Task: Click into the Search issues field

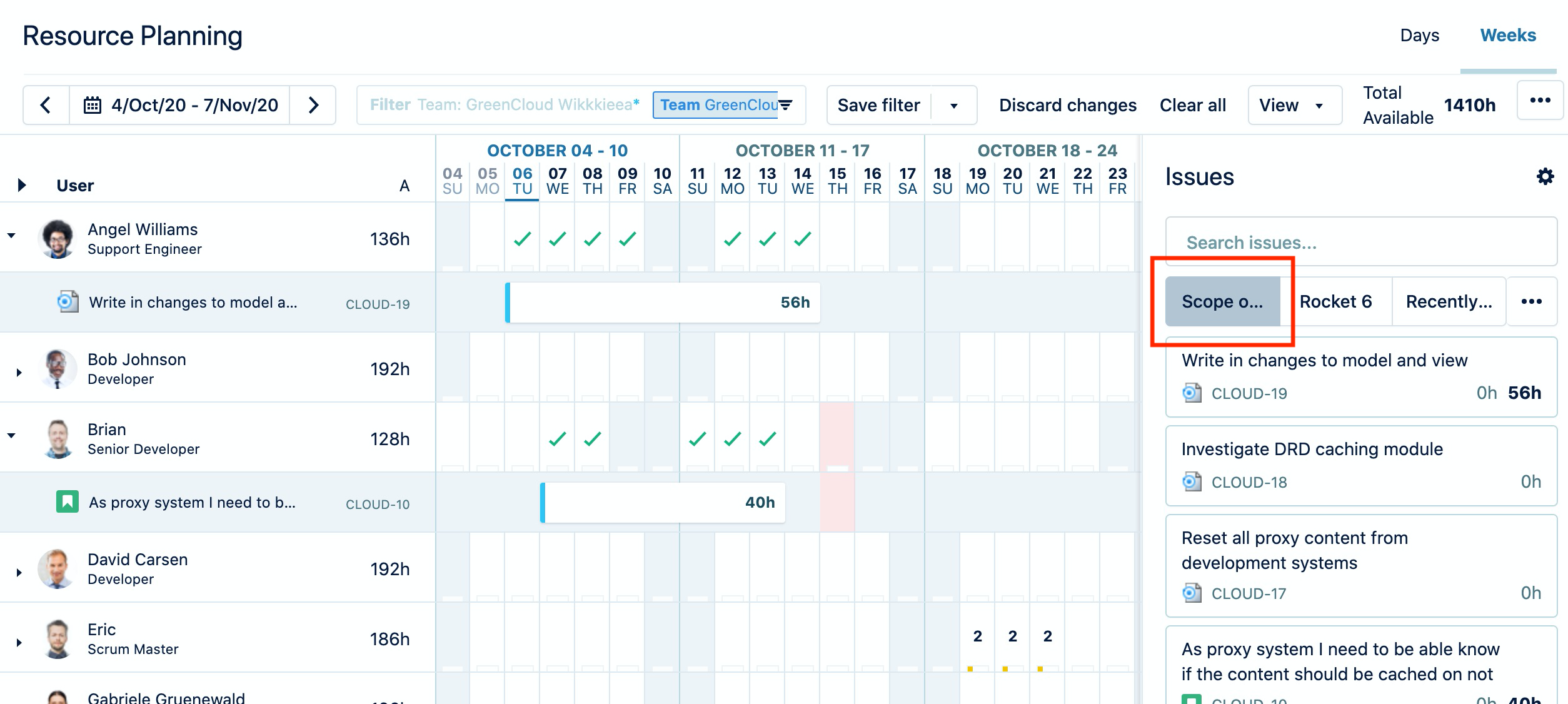Action: (x=1360, y=243)
